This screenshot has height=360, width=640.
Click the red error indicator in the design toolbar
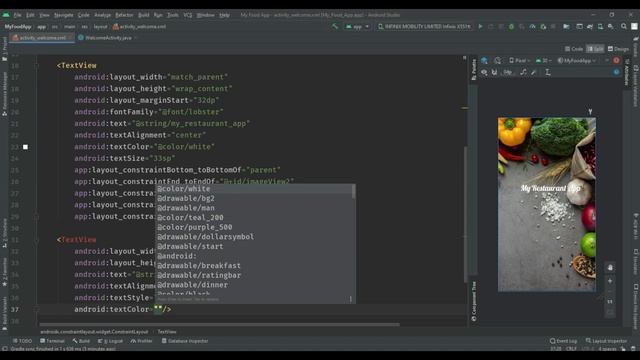616,60
